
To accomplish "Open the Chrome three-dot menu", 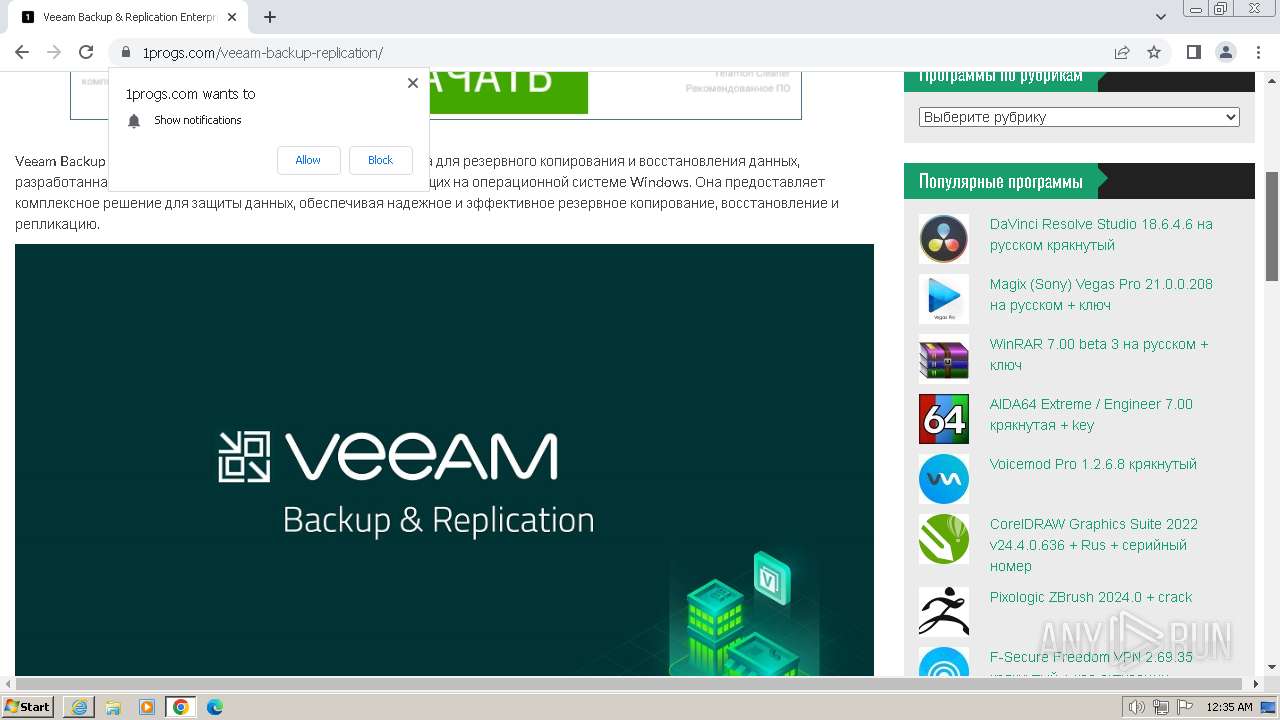I will 1258,52.
